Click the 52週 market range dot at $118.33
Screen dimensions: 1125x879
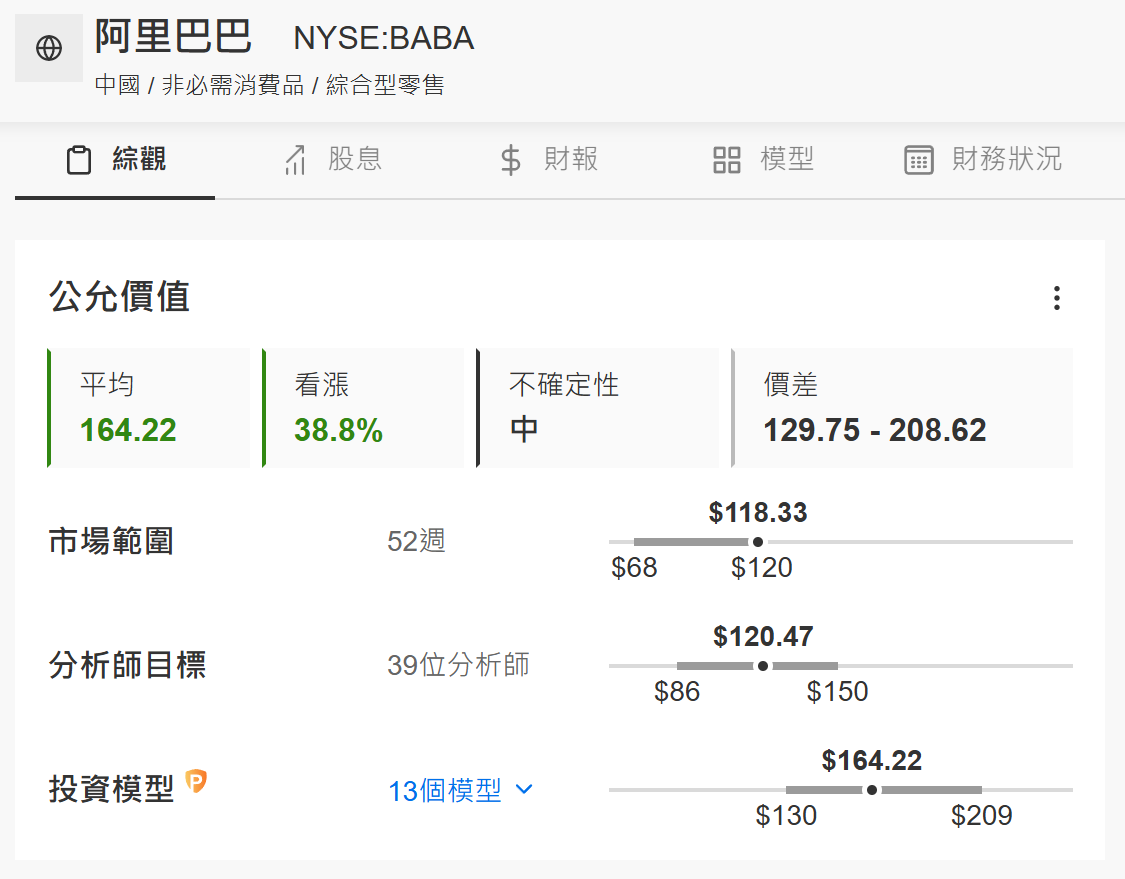click(758, 542)
